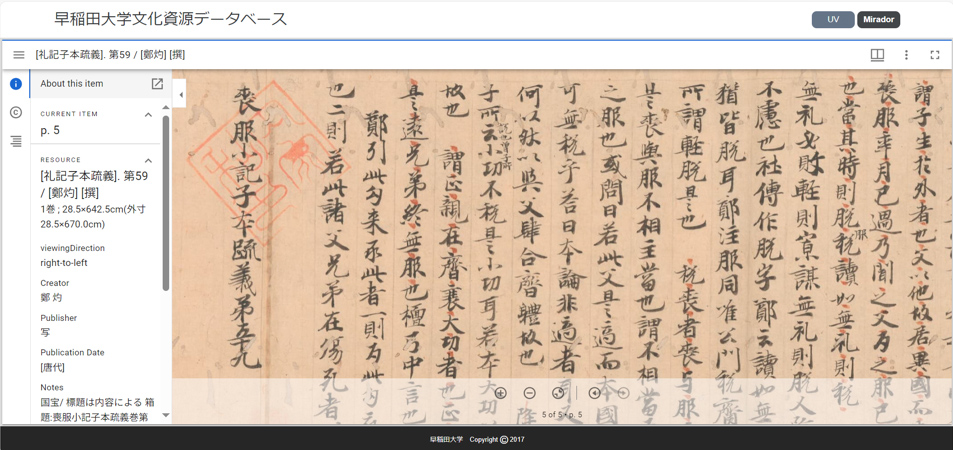The width and height of the screenshot is (953, 450).
Task: Click the 'right-to-left' viewing direction value
Action: (64, 263)
